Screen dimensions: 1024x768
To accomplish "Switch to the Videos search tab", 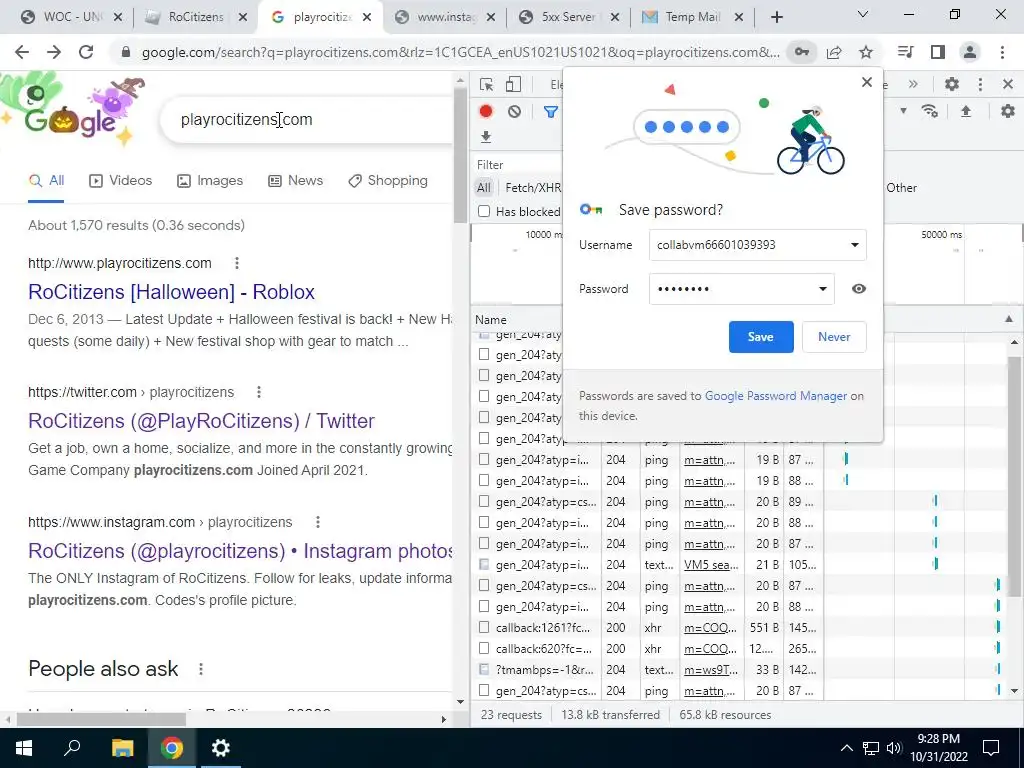I will tap(120, 180).
